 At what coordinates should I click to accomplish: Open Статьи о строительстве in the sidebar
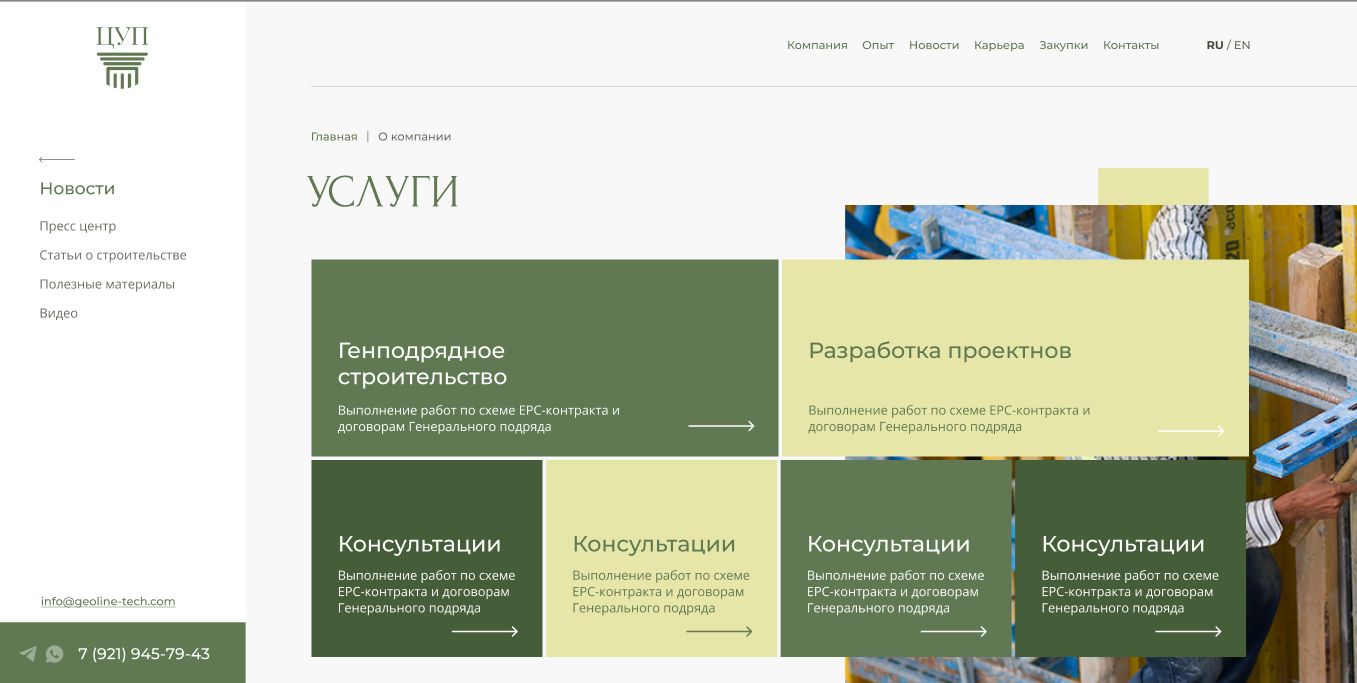112,255
